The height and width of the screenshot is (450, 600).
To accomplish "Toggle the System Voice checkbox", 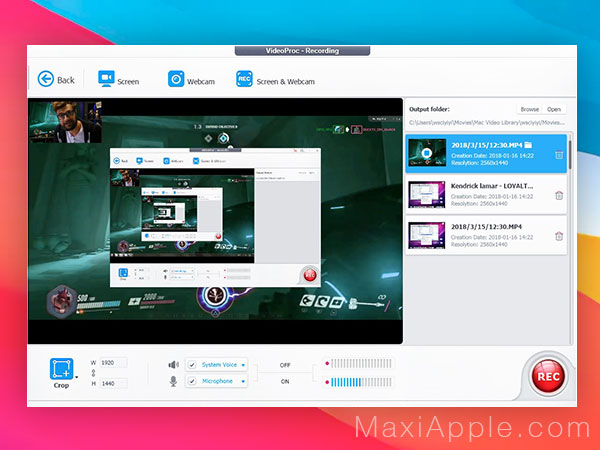I will click(192, 365).
